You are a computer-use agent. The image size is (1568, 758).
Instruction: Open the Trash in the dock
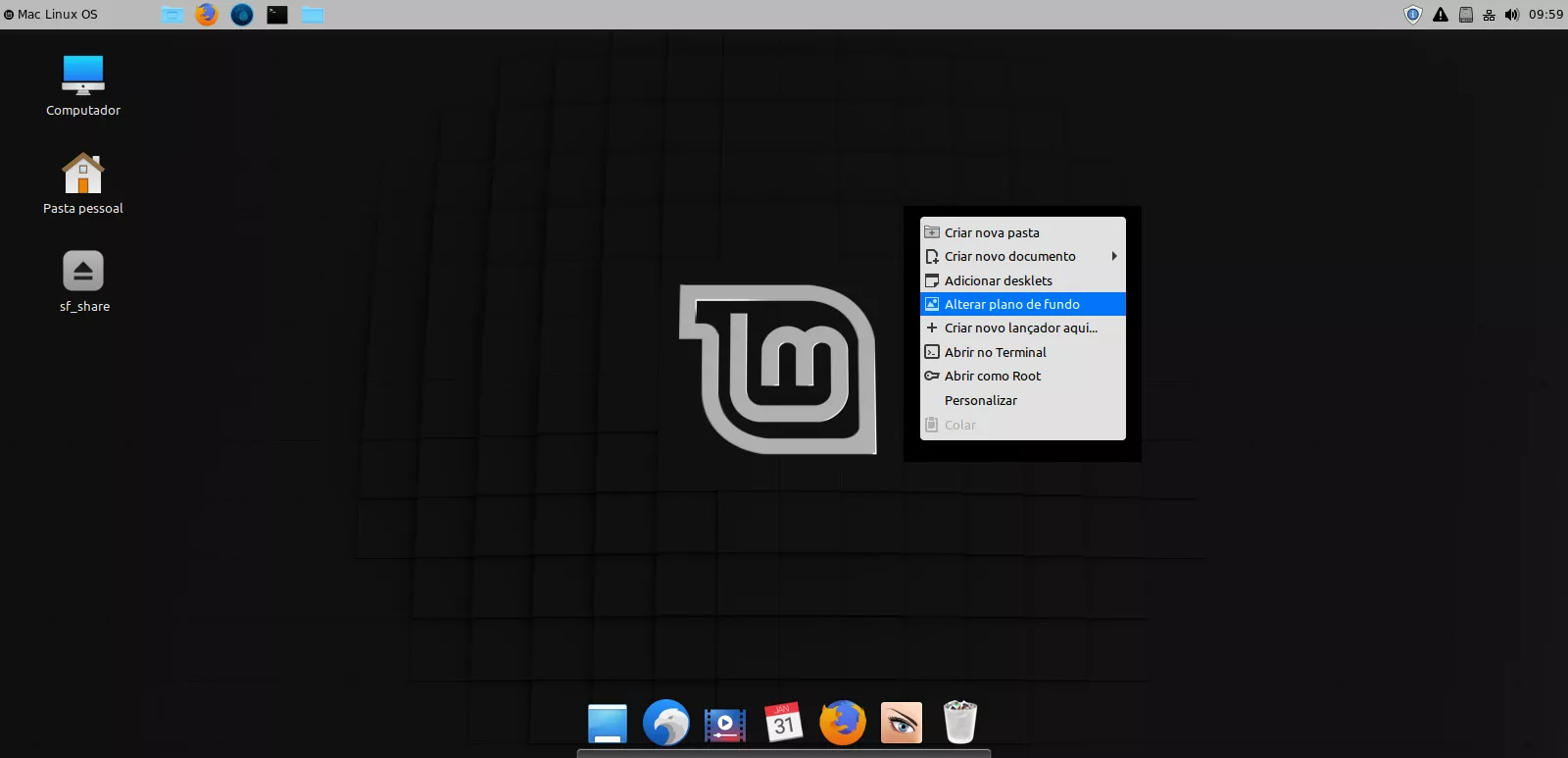(960, 723)
